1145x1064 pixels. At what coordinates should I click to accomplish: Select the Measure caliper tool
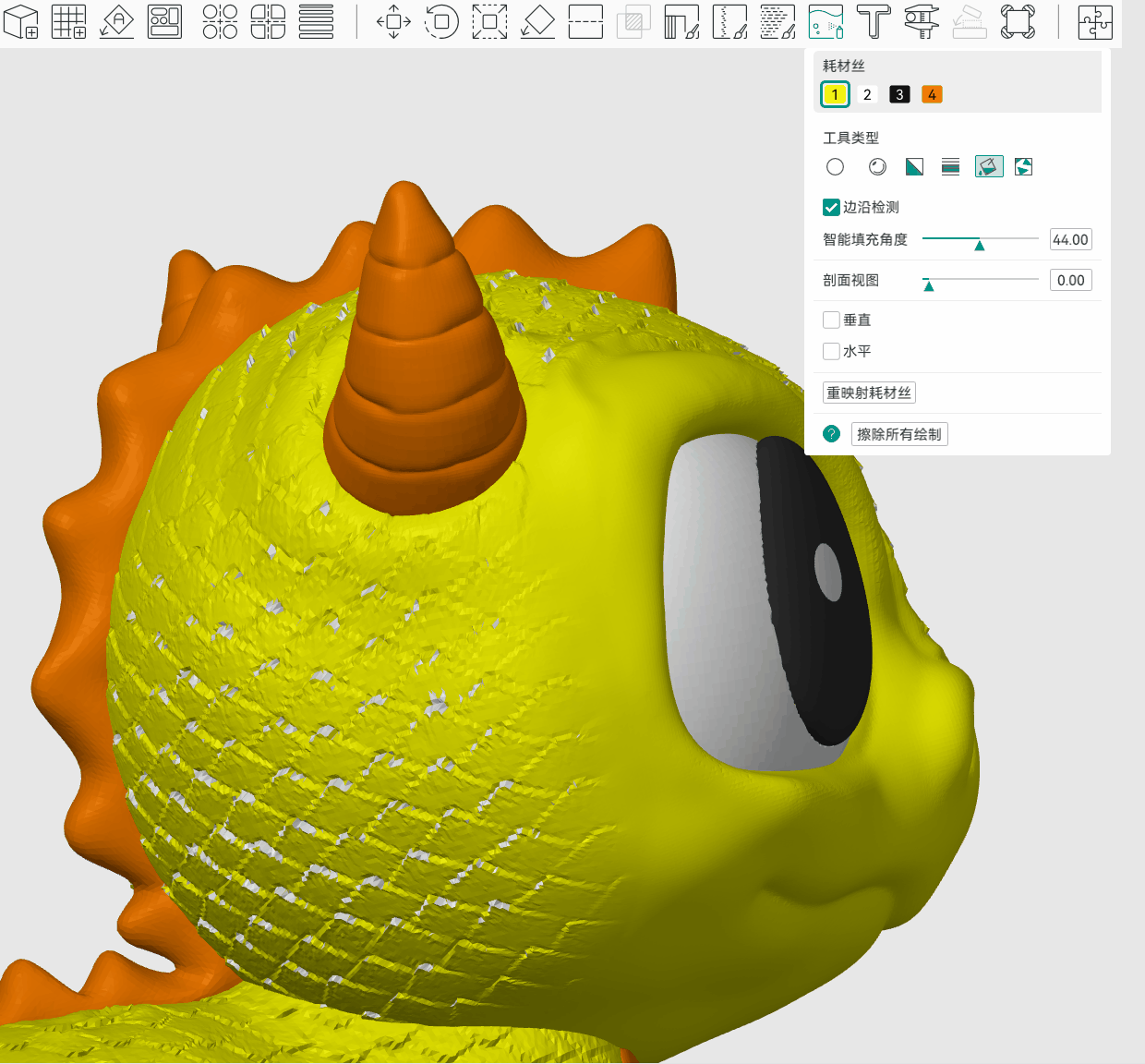click(921, 21)
